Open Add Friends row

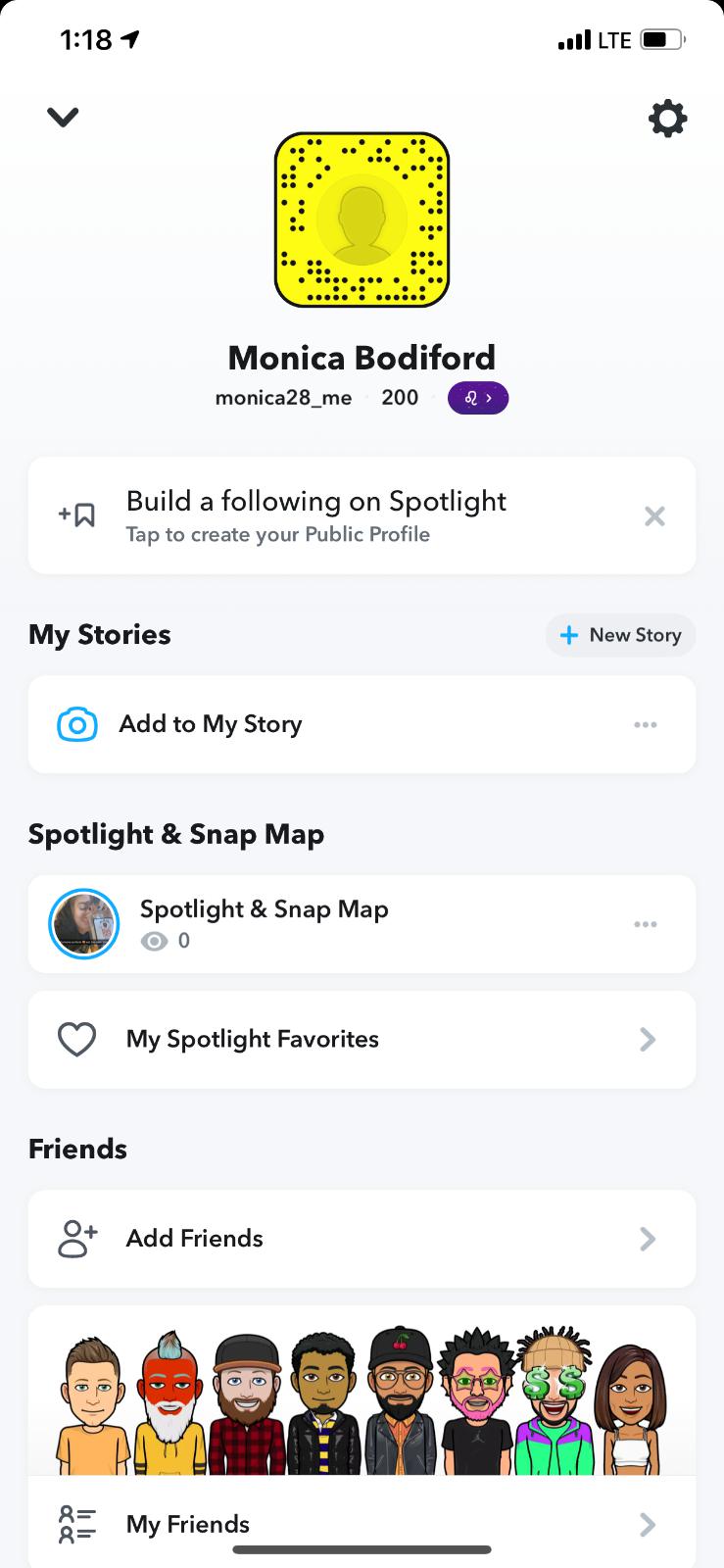pyautogui.click(x=362, y=1239)
